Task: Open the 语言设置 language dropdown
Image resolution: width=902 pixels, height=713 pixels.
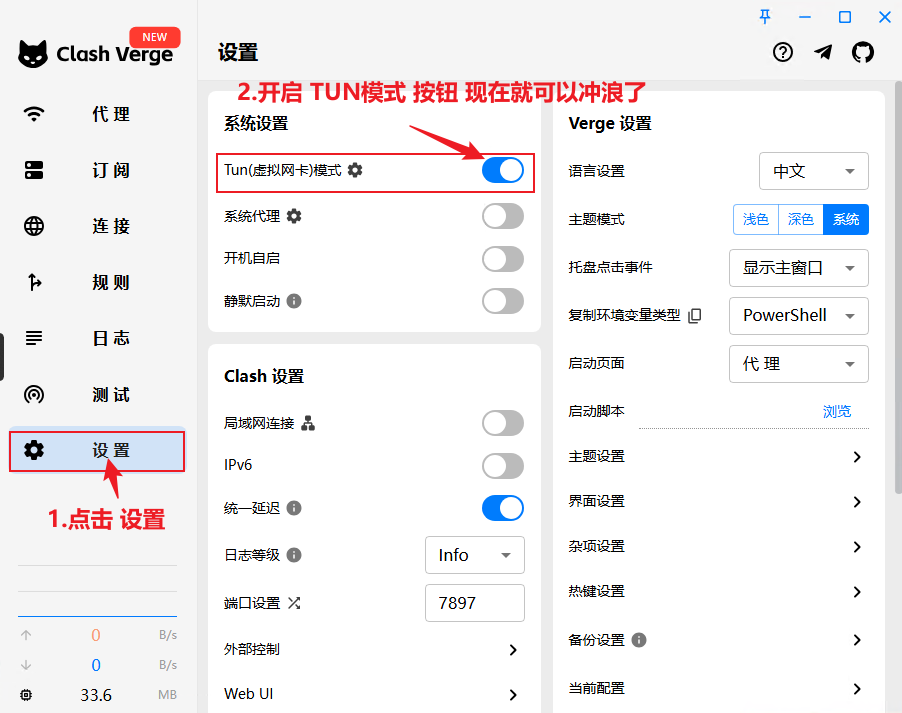Action: pyautogui.click(x=813, y=171)
